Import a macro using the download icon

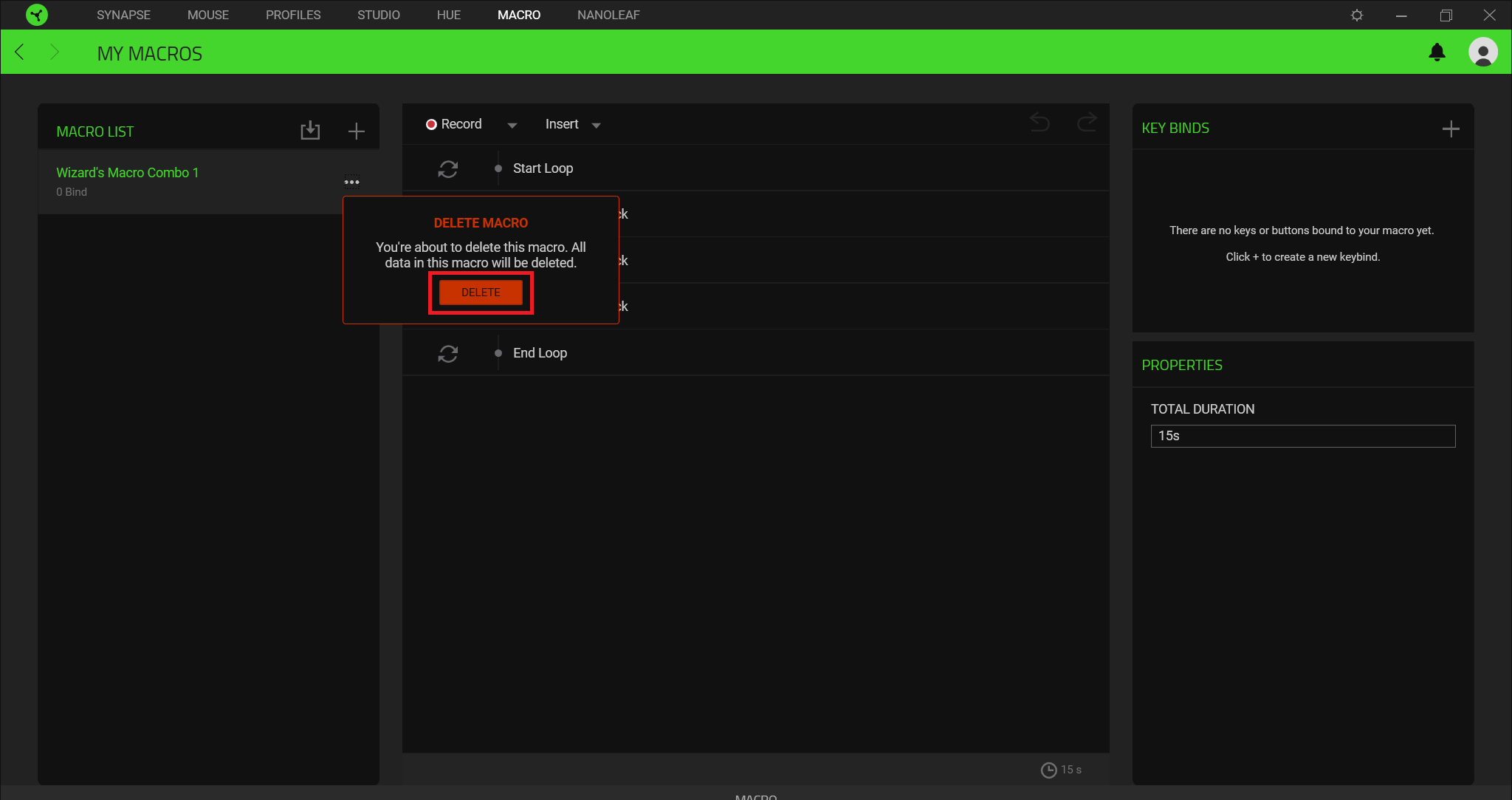click(x=310, y=130)
